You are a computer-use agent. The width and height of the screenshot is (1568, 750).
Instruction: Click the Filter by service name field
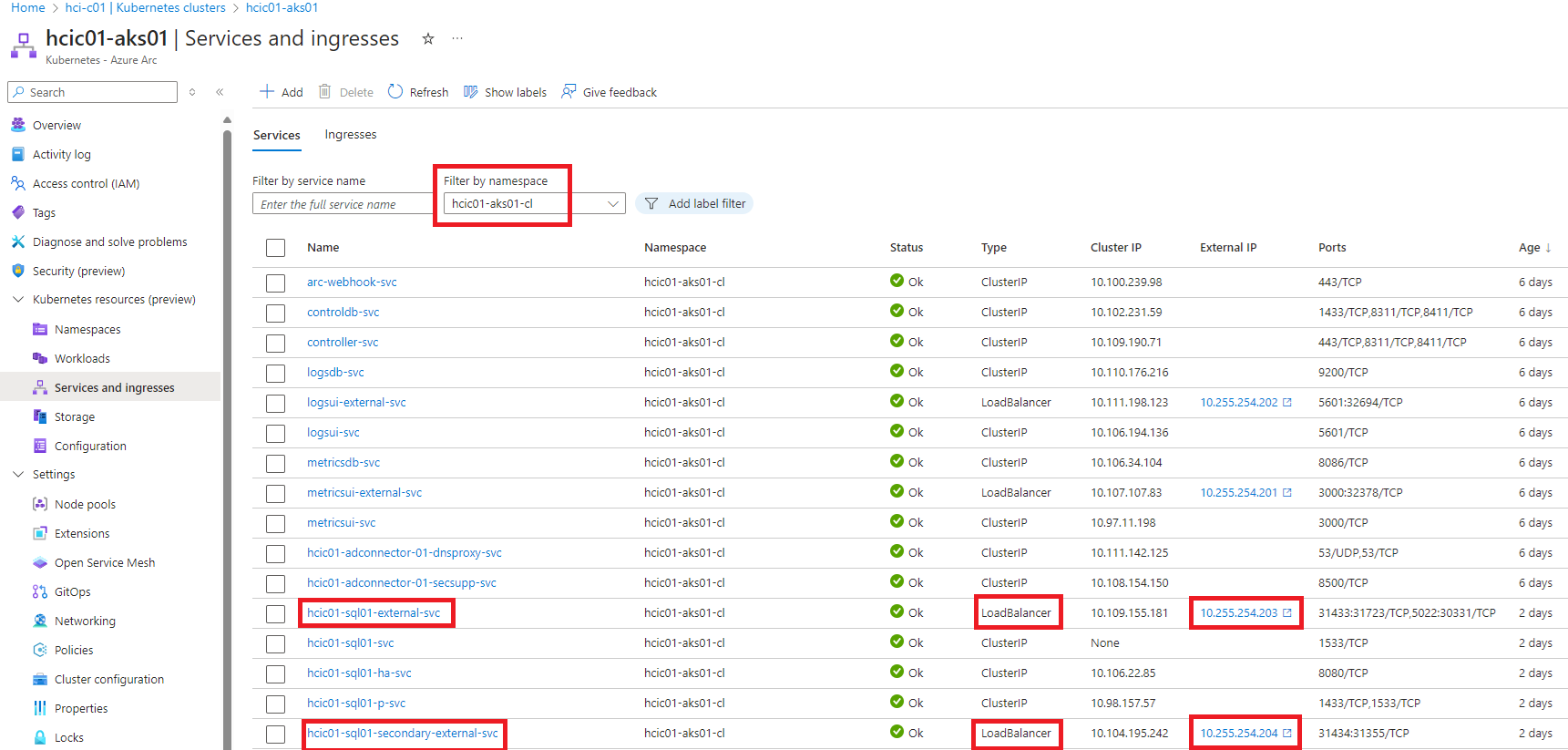(343, 204)
